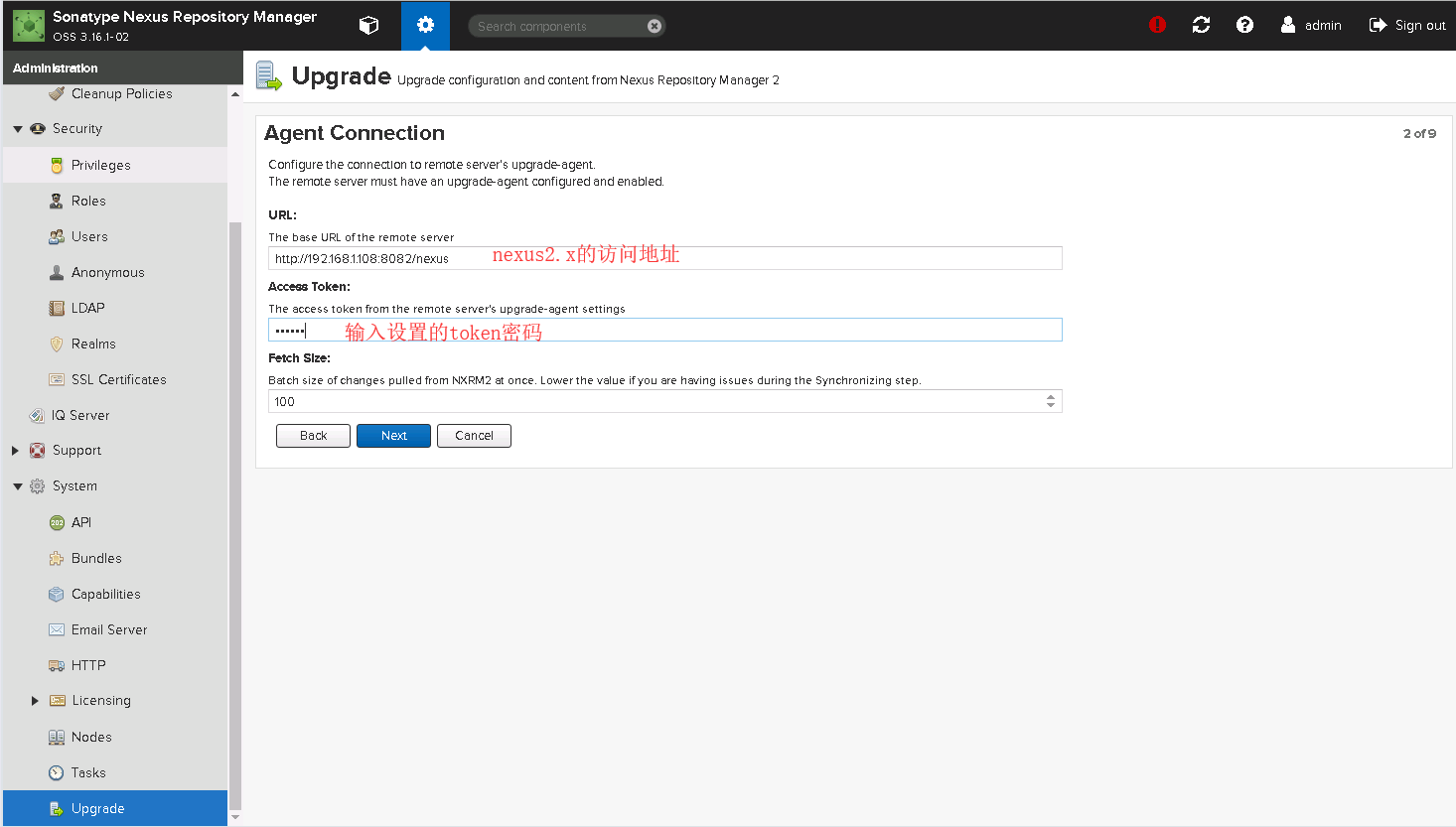Open the HTTP settings page
The image size is (1456, 827).
tap(88, 665)
